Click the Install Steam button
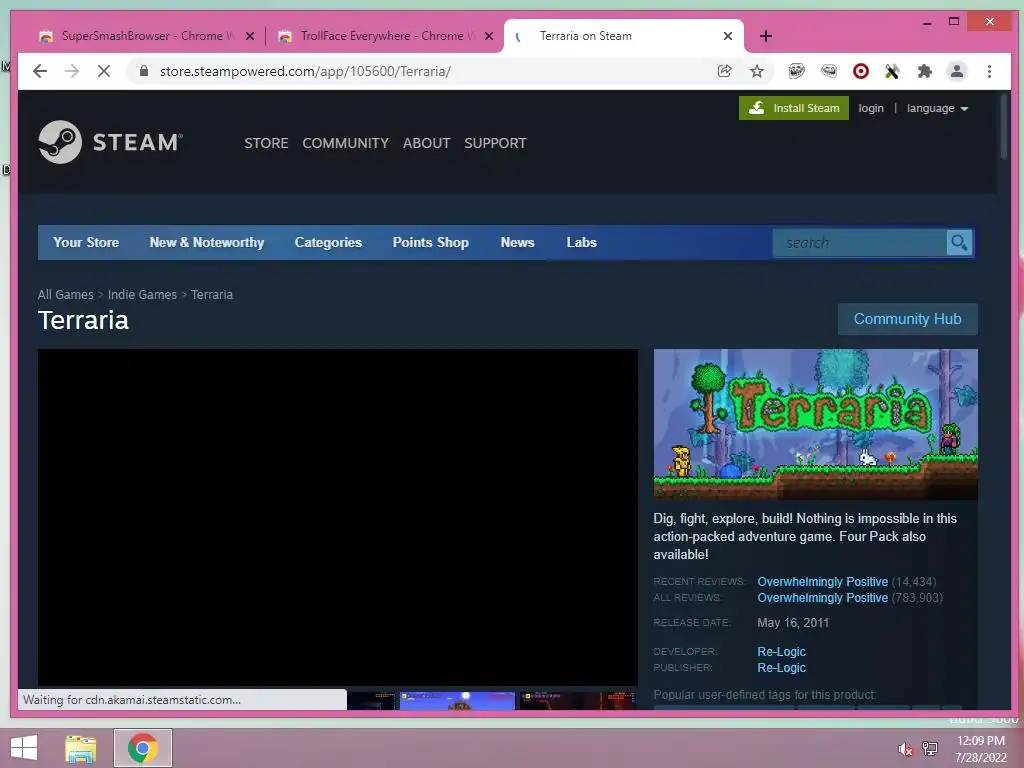 coord(793,108)
